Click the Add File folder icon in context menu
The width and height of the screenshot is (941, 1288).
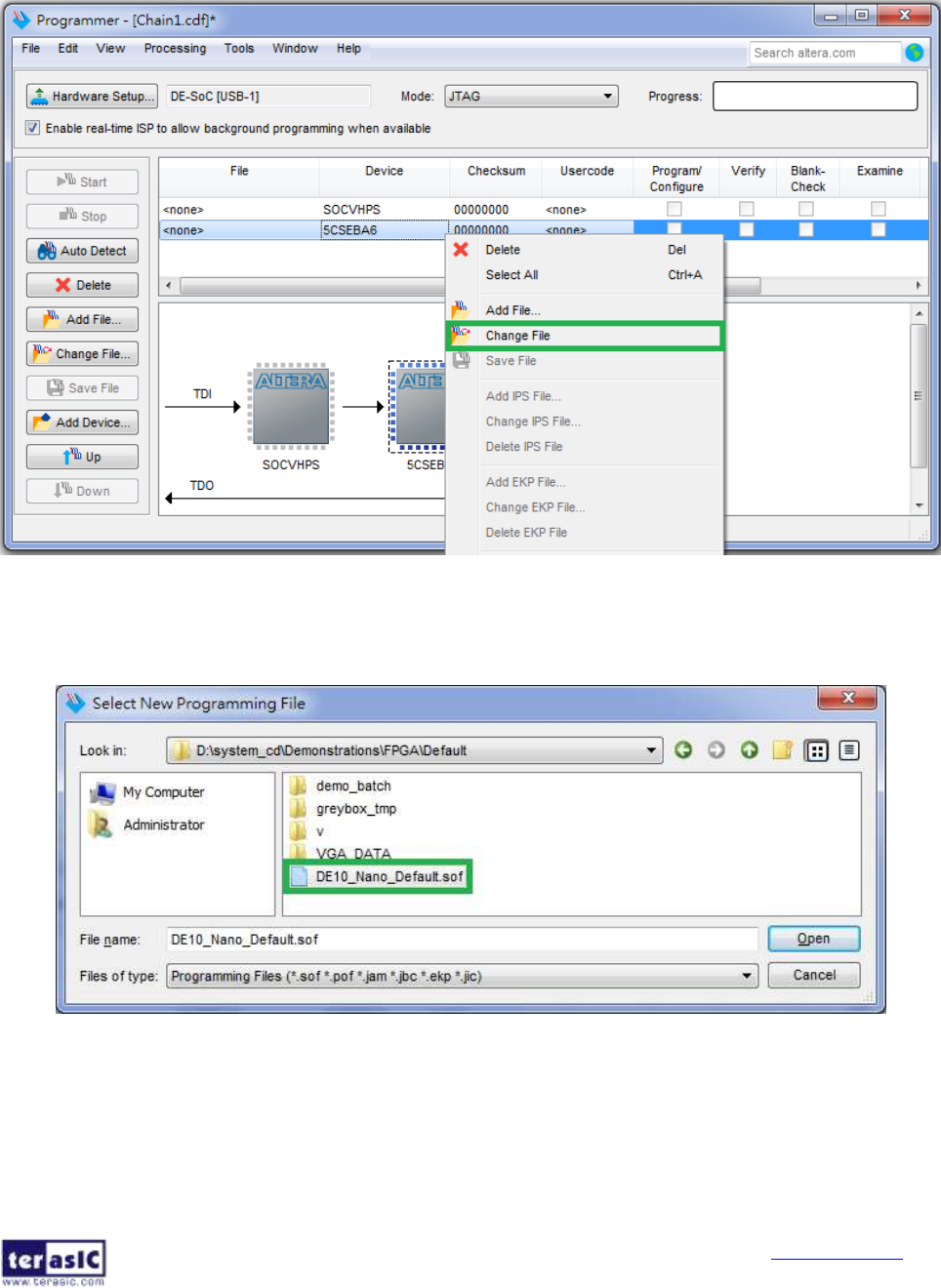460,309
